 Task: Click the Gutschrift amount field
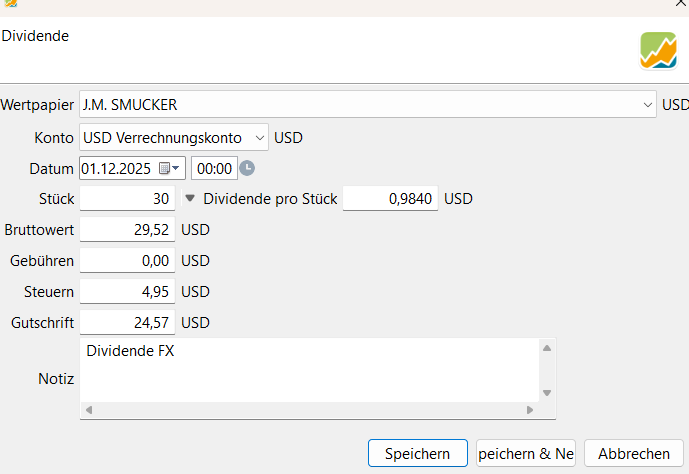(127, 323)
